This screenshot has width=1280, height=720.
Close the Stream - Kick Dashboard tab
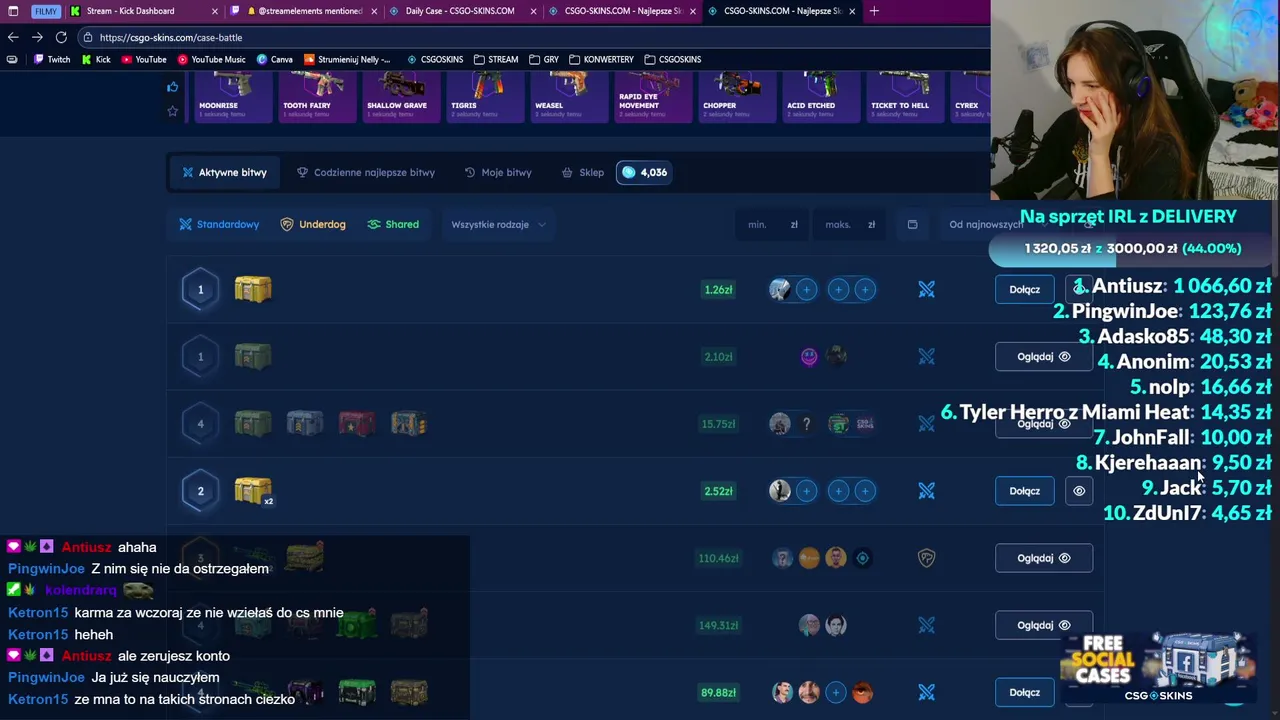click(x=215, y=11)
